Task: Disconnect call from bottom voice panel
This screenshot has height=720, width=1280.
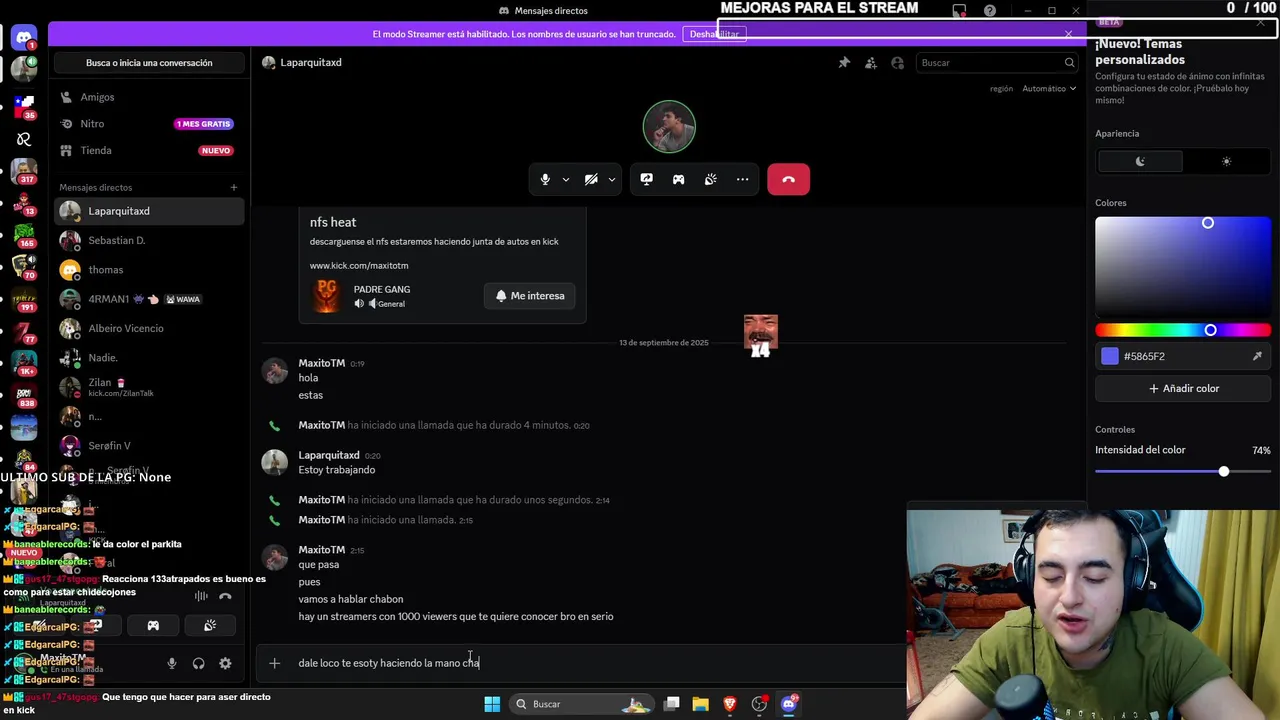Action: 225,596
